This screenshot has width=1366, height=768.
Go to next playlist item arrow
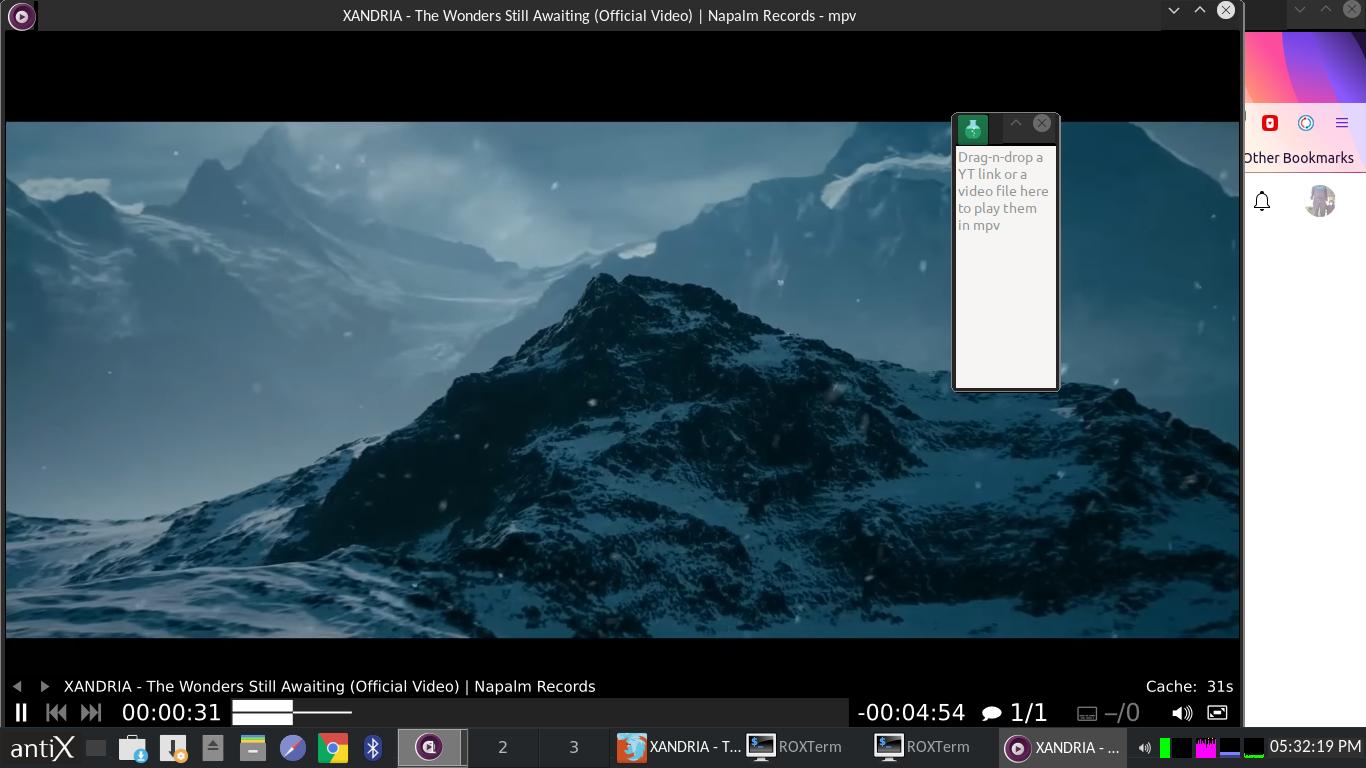pos(44,686)
